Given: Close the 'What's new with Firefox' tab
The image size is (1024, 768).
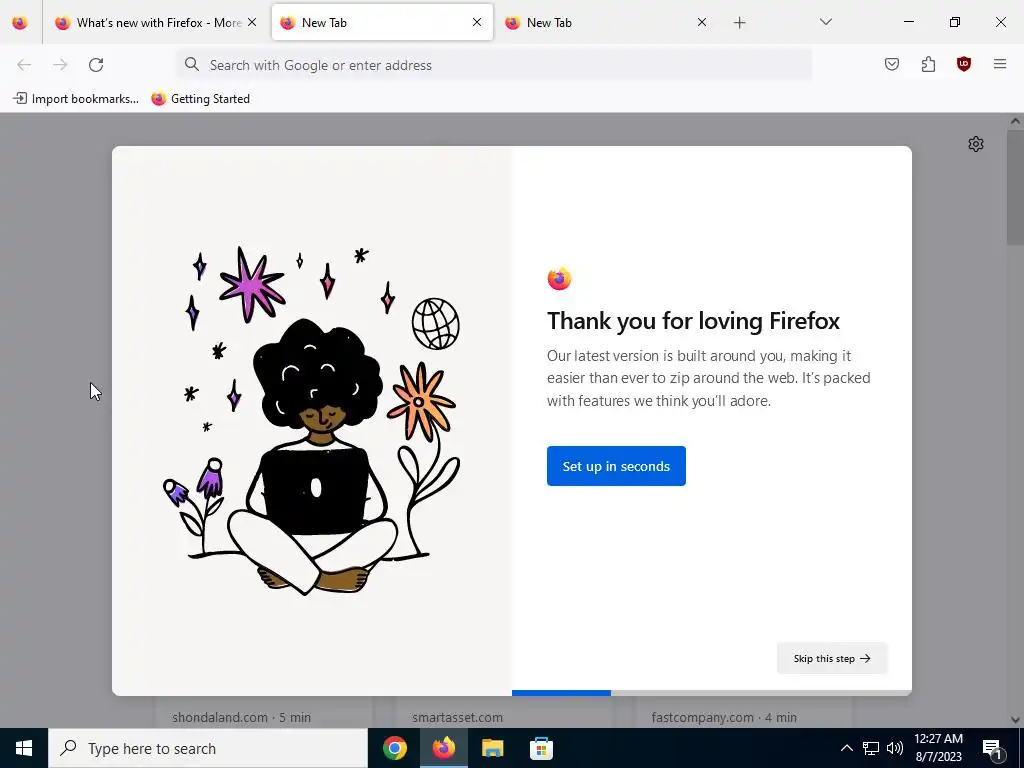Looking at the screenshot, I should tap(252, 22).
